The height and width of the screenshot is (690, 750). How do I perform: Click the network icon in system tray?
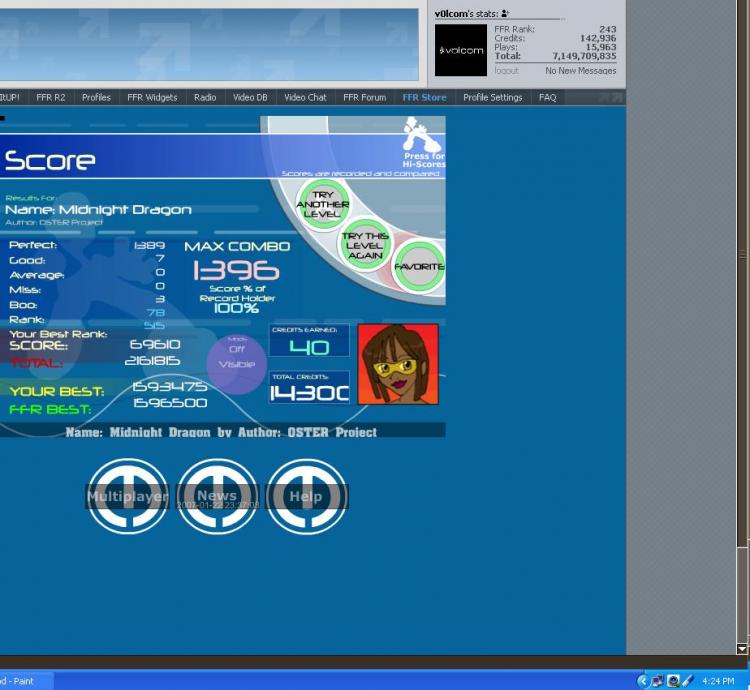pyautogui.click(x=657, y=681)
